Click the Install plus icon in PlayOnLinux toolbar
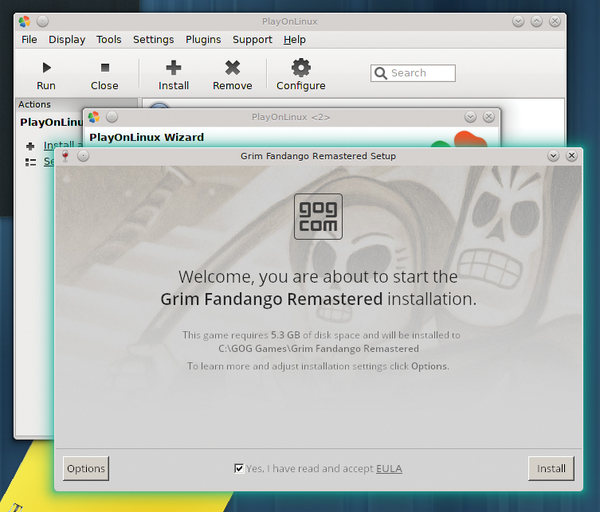600x512 pixels. pyautogui.click(x=174, y=68)
